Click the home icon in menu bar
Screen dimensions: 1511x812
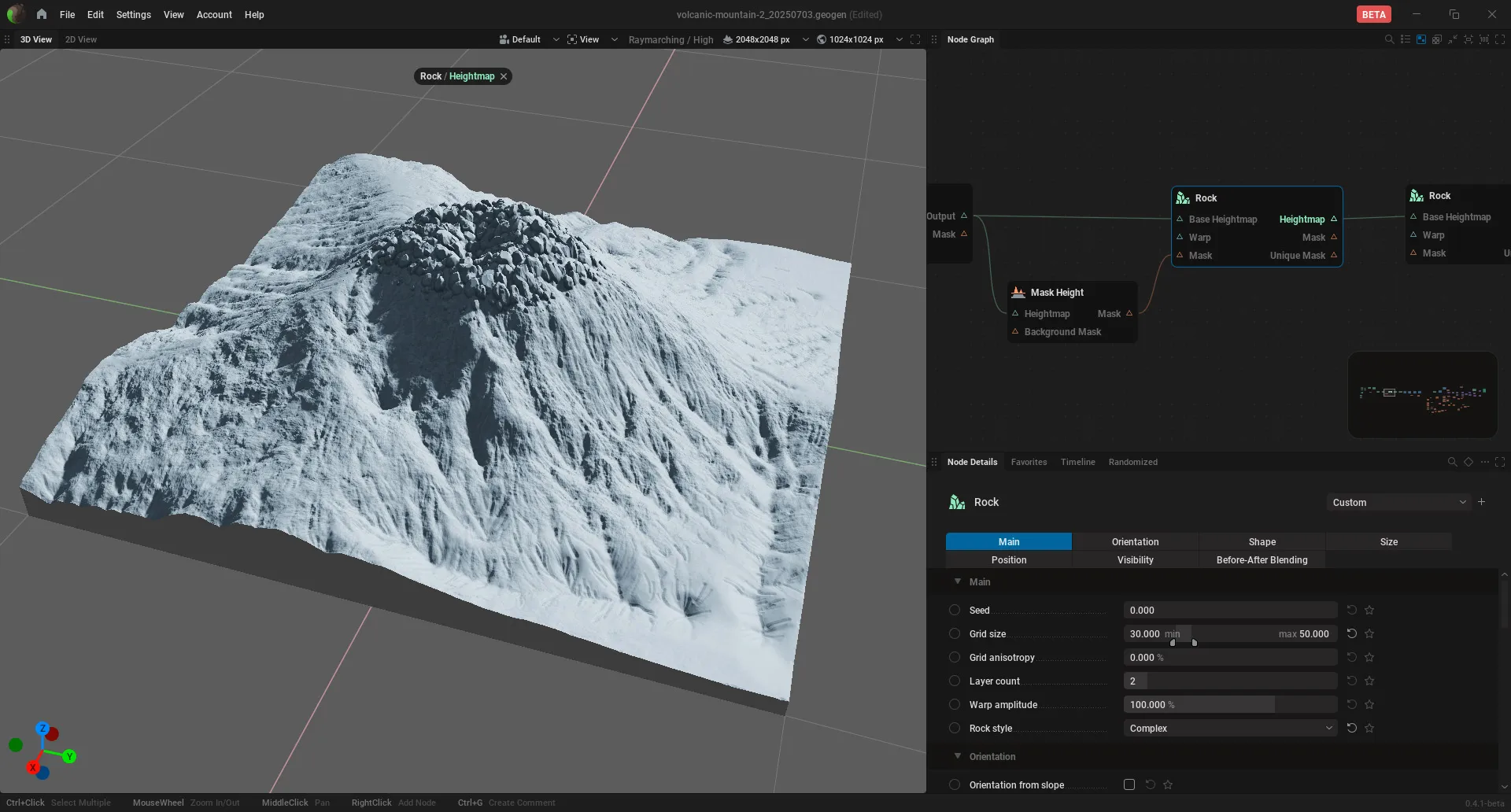[41, 14]
